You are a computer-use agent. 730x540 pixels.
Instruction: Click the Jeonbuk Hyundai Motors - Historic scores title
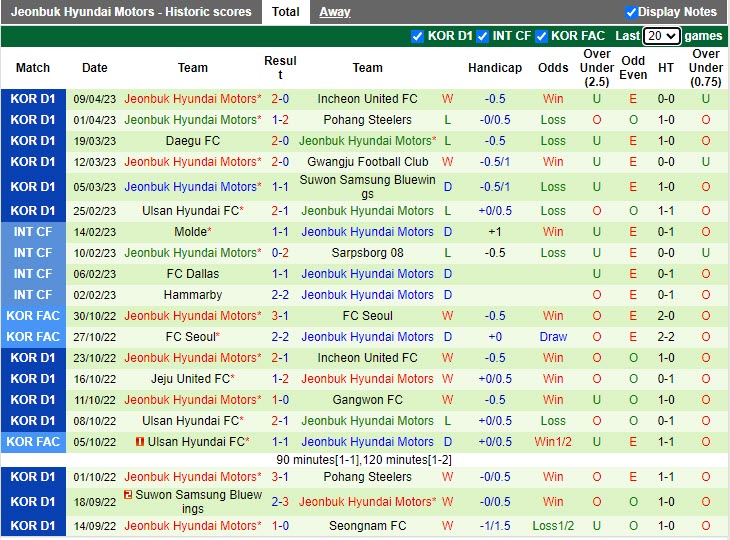(x=131, y=12)
